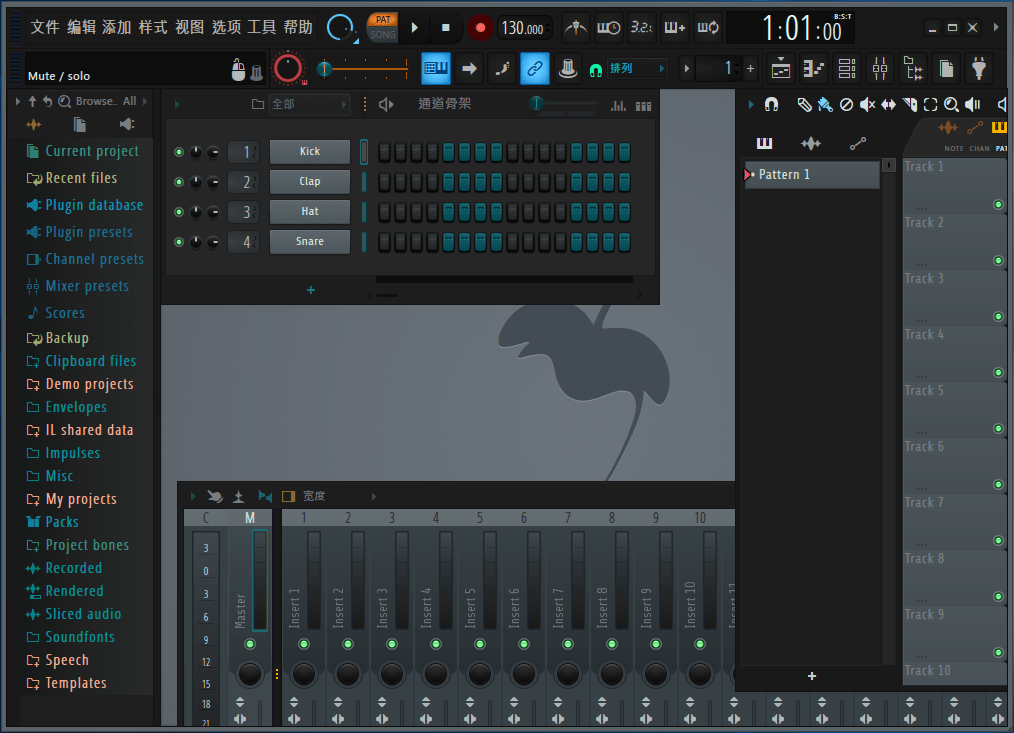Open the 编辑 menu
The image size is (1014, 733).
81,27
